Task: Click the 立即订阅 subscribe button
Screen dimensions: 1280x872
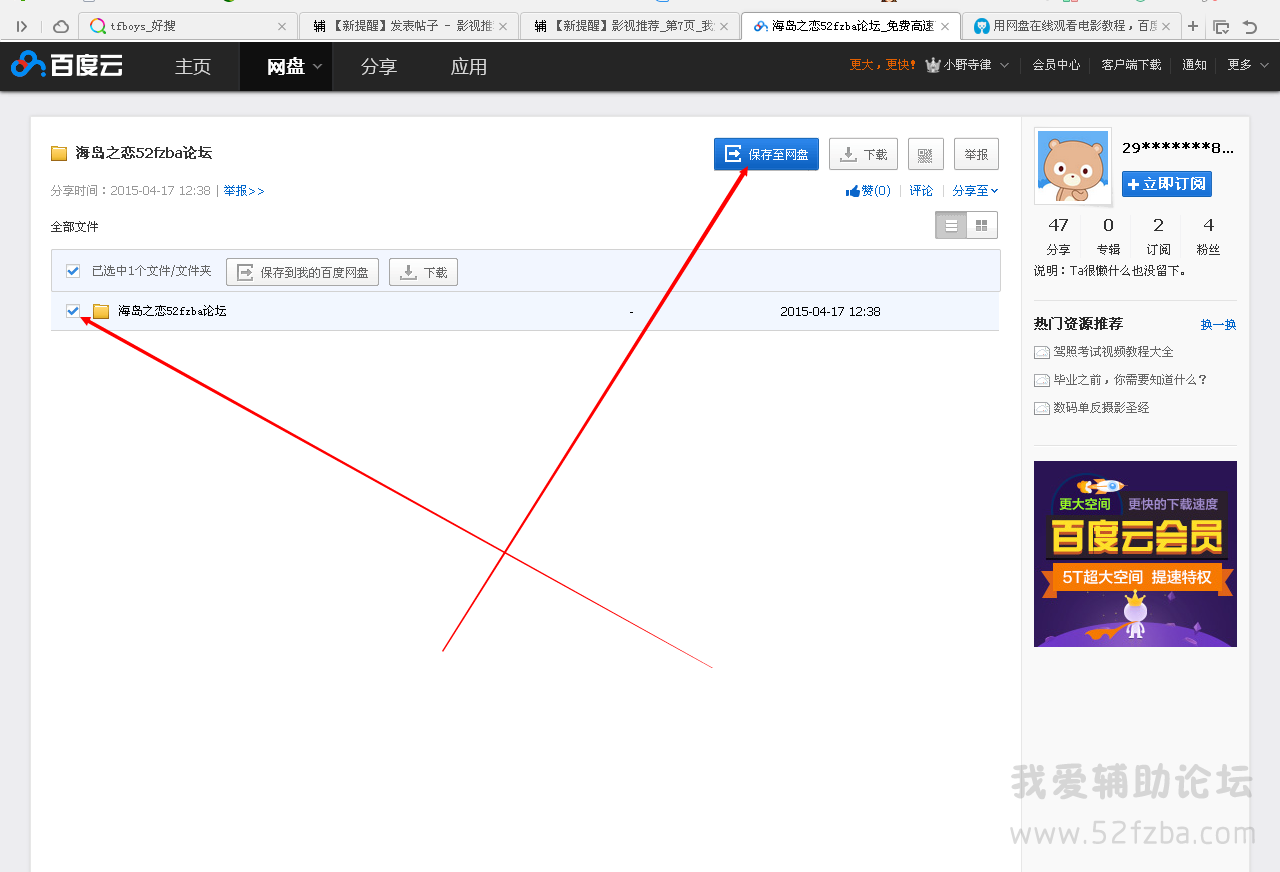Action: [x=1166, y=184]
